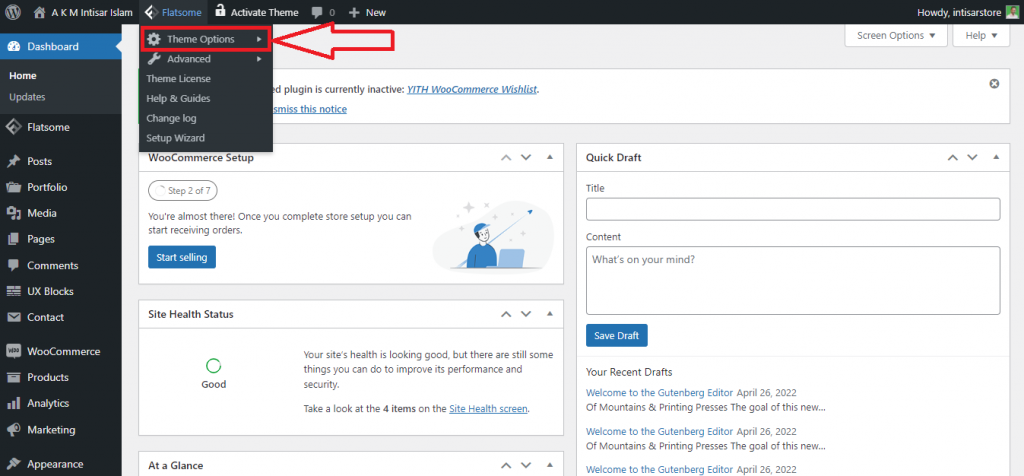Image resolution: width=1024 pixels, height=476 pixels.
Task: Click the Posts pushpin icon
Action: click(13, 161)
